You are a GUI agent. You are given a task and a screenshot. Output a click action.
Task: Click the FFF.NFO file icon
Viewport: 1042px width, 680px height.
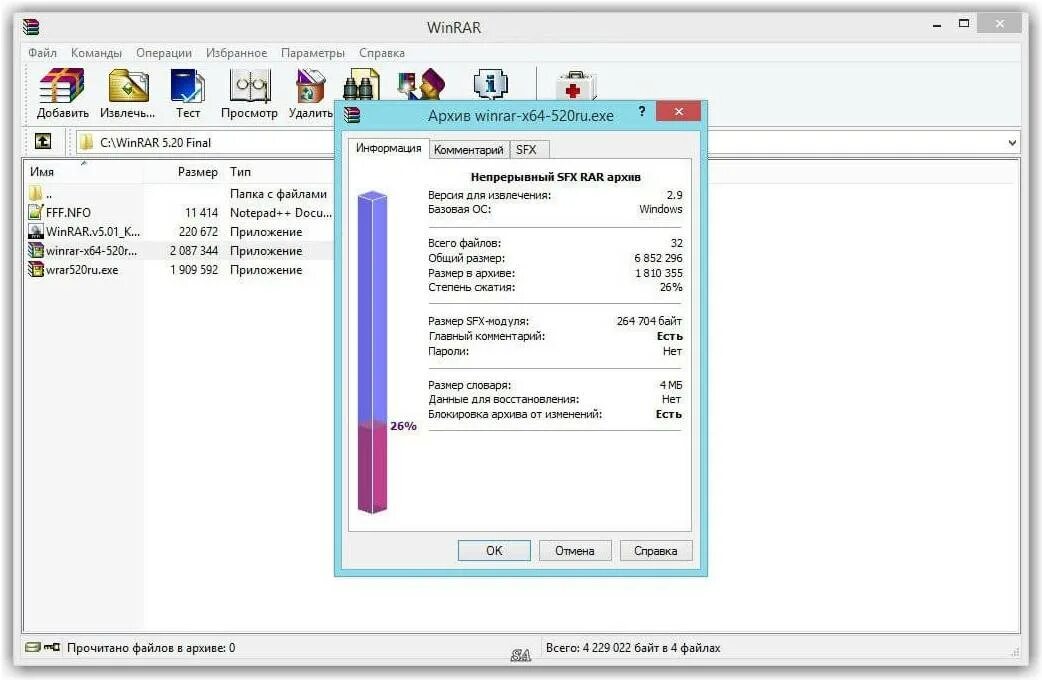pos(35,213)
